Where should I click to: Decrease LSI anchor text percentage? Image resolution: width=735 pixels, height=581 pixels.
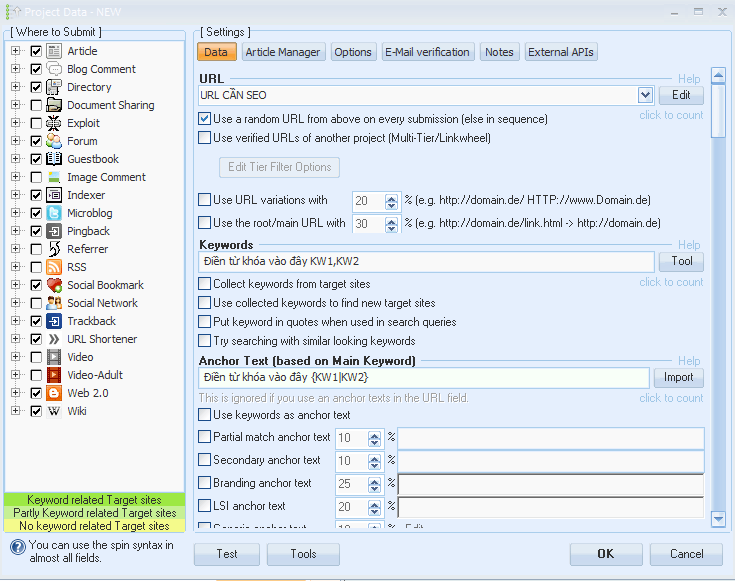[x=374, y=511]
